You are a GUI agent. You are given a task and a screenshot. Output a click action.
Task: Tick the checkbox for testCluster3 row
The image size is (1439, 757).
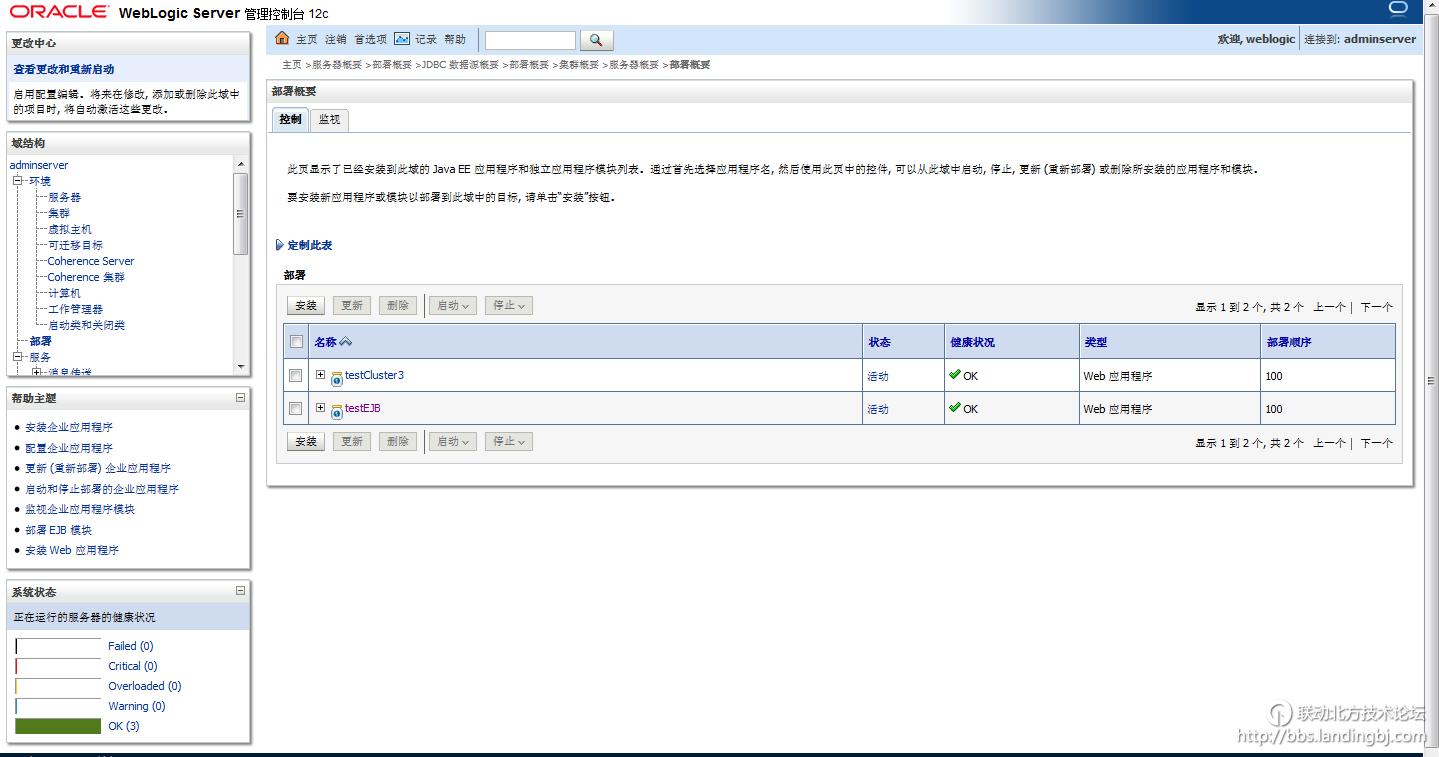point(296,376)
